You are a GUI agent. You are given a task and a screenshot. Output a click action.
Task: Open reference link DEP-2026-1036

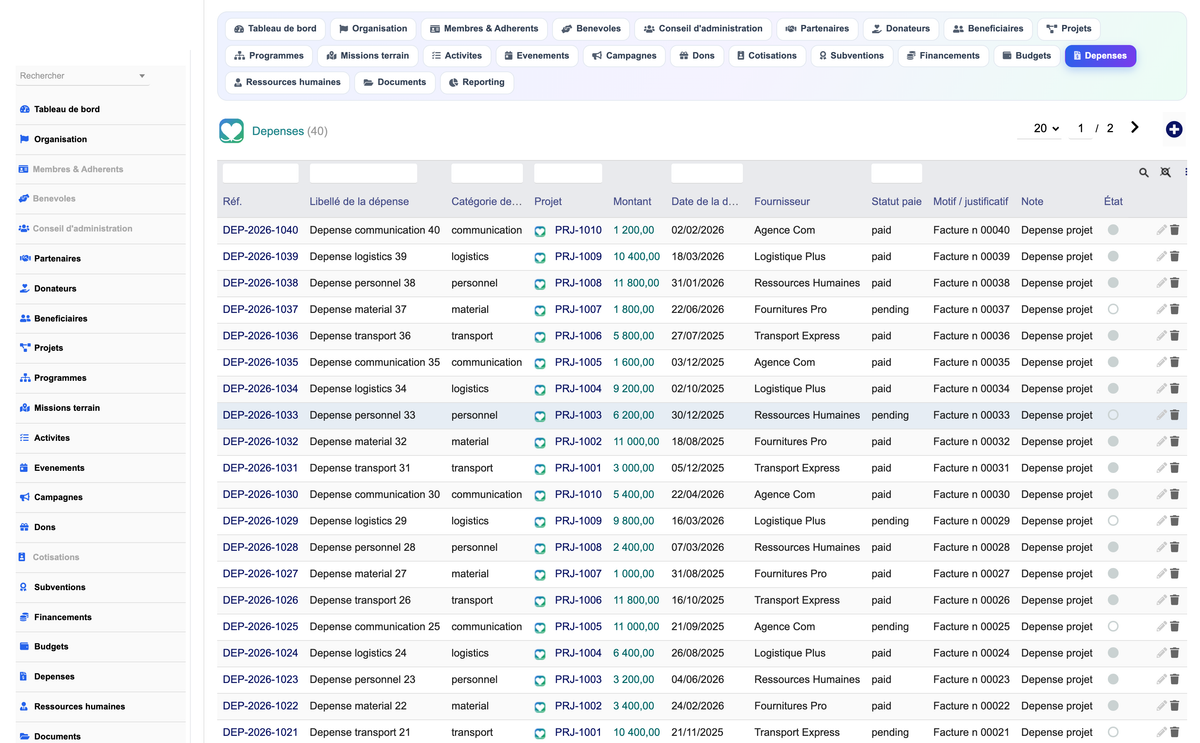tap(260, 336)
